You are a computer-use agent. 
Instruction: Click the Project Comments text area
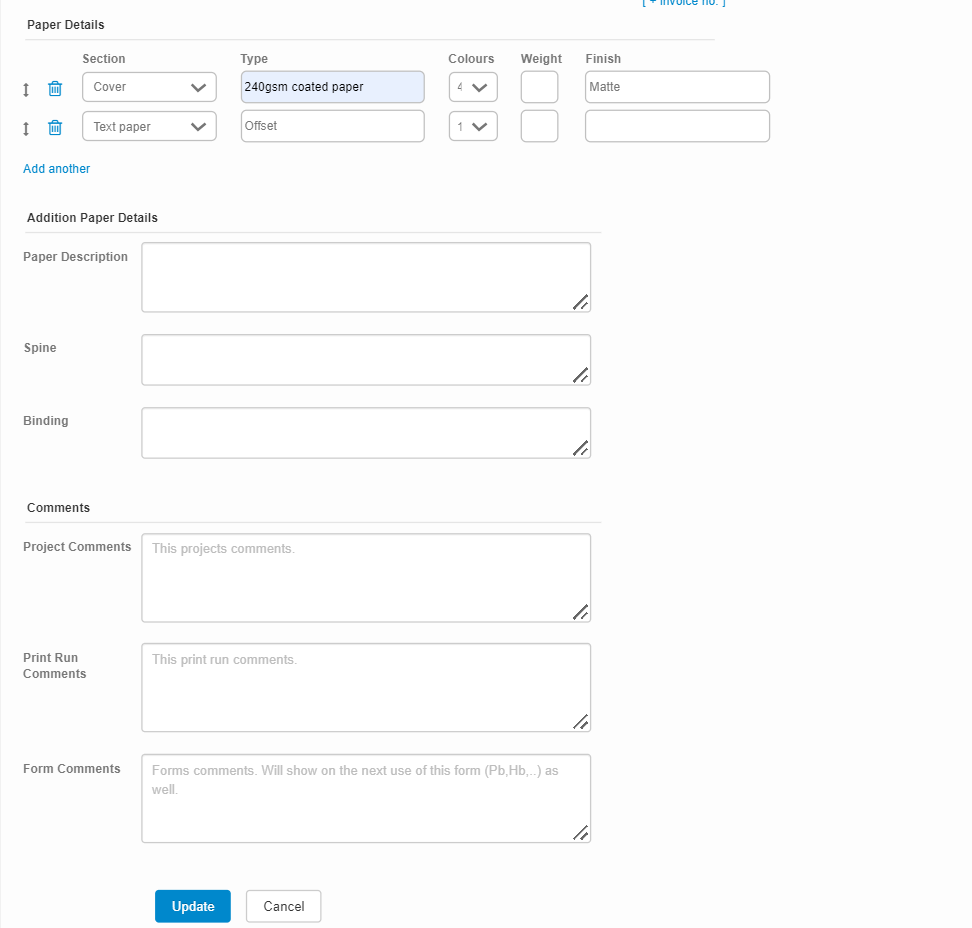pyautogui.click(x=366, y=578)
